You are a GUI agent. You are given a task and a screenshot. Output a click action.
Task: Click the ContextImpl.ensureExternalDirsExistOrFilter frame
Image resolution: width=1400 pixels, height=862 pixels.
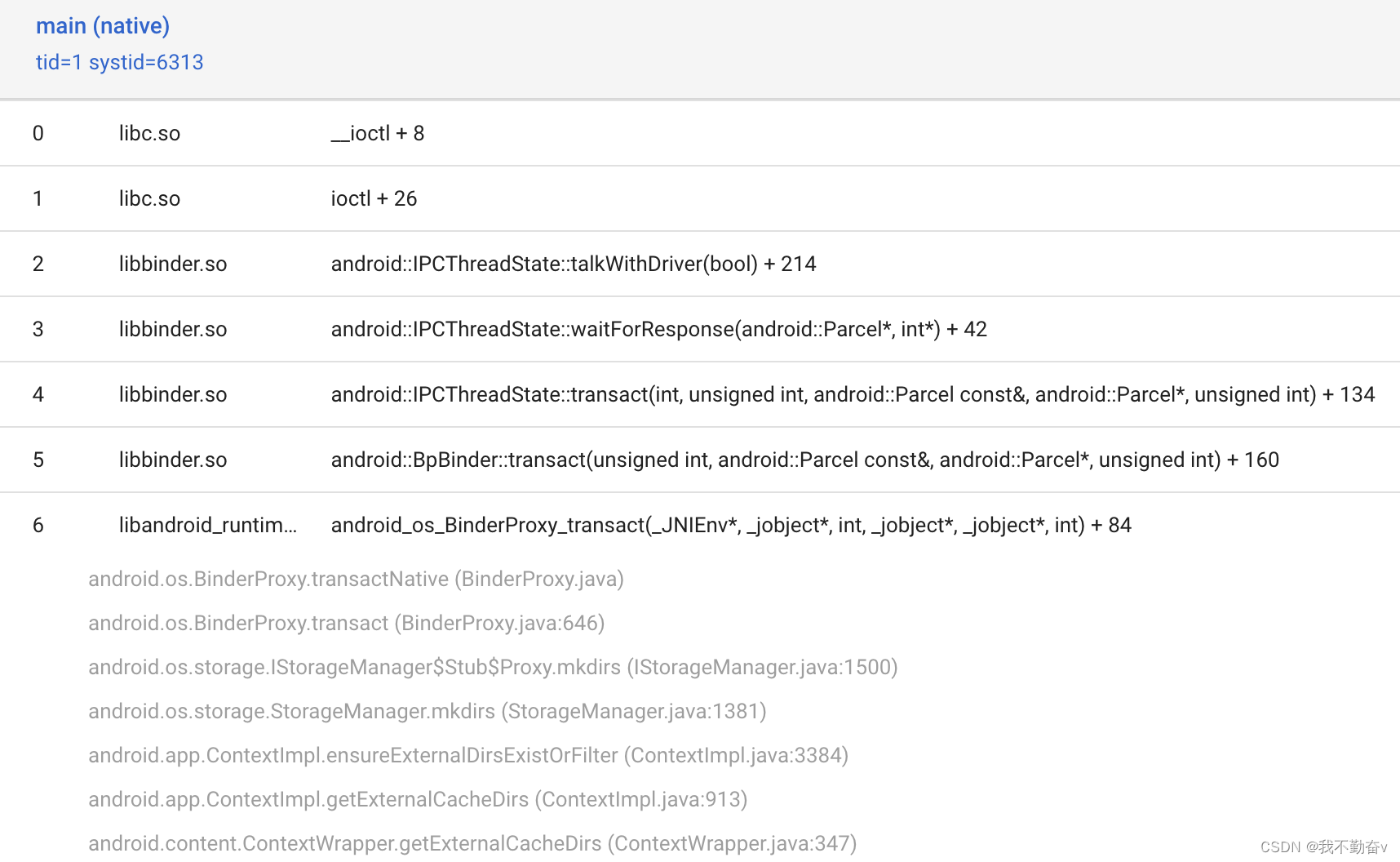(468, 755)
